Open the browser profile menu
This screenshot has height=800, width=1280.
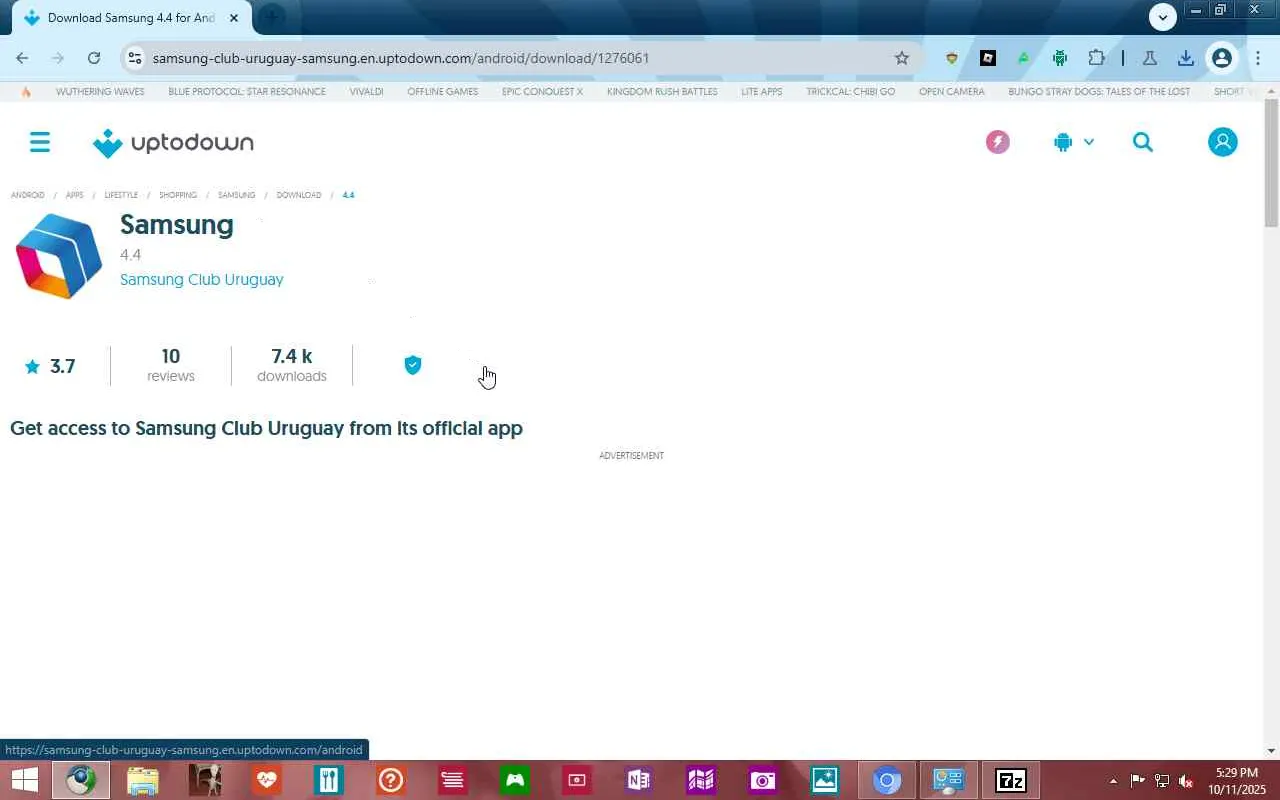point(1221,58)
